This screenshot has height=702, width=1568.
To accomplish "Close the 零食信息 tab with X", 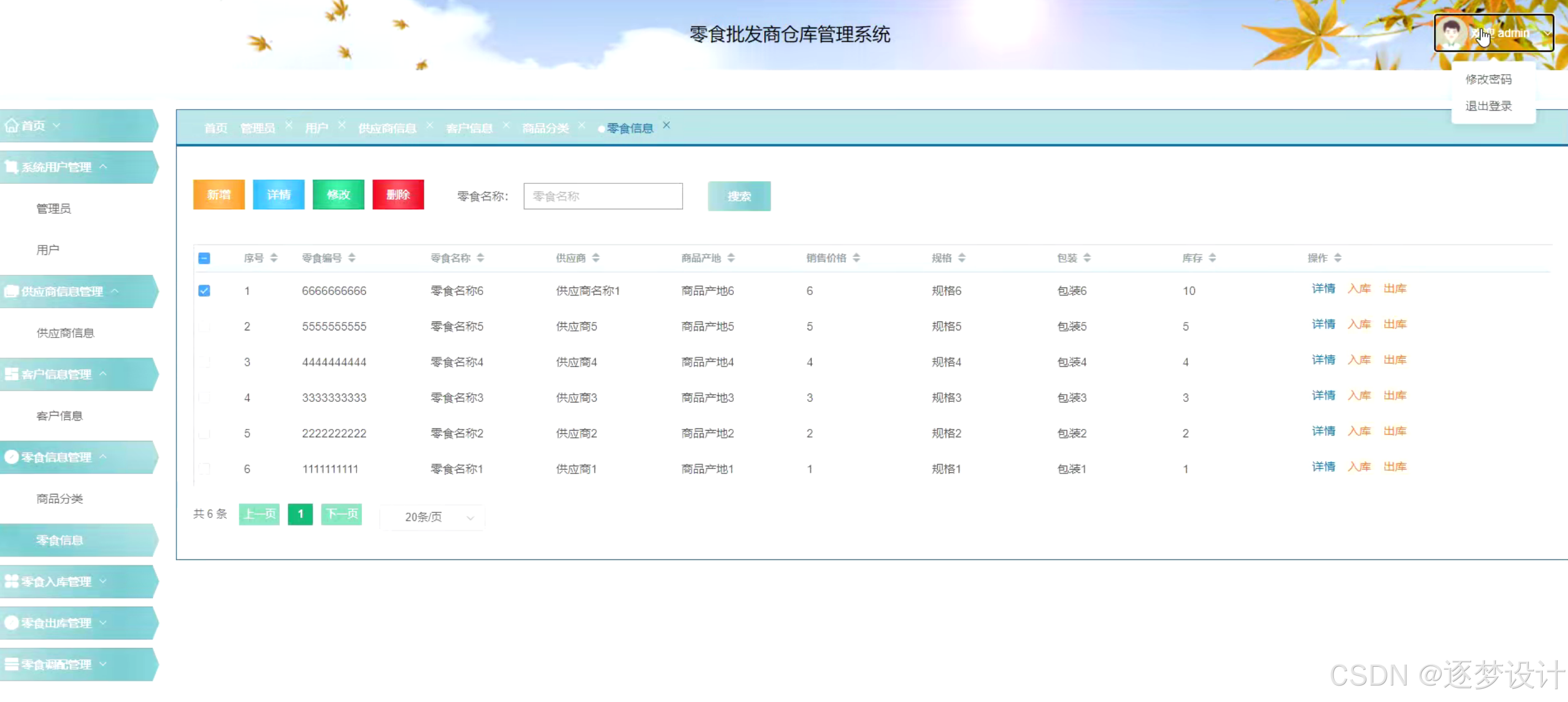I will pyautogui.click(x=667, y=126).
